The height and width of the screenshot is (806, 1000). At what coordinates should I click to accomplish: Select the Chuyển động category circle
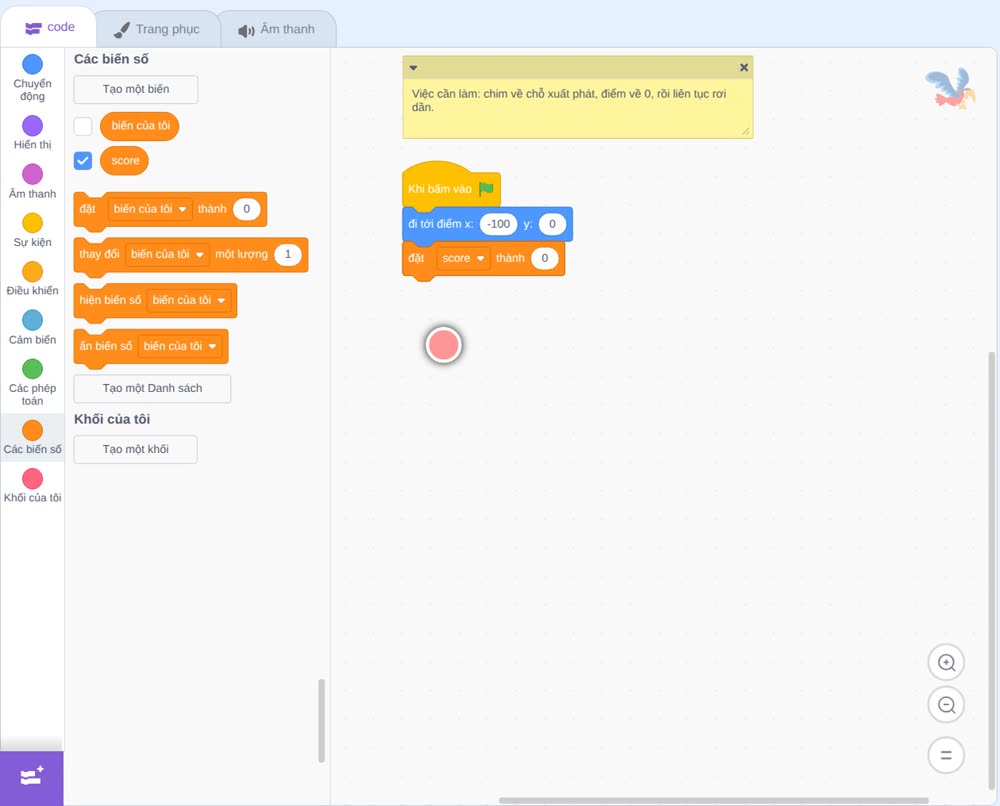pyautogui.click(x=33, y=64)
